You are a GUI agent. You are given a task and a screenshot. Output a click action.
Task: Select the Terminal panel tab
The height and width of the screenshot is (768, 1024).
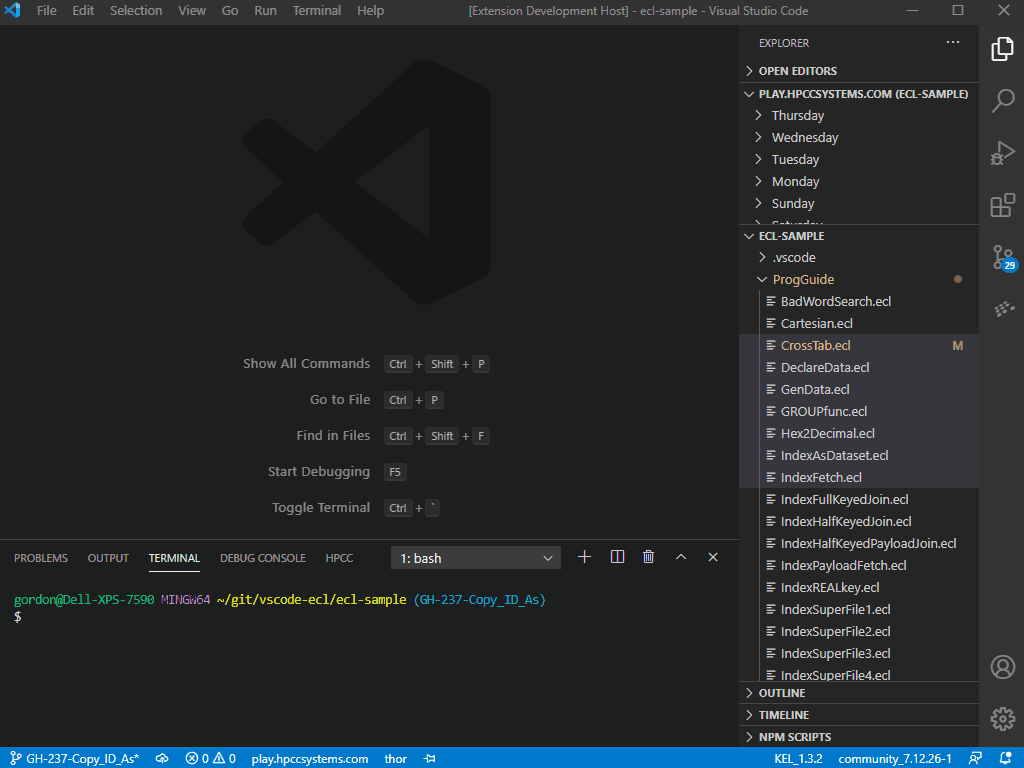pos(174,558)
